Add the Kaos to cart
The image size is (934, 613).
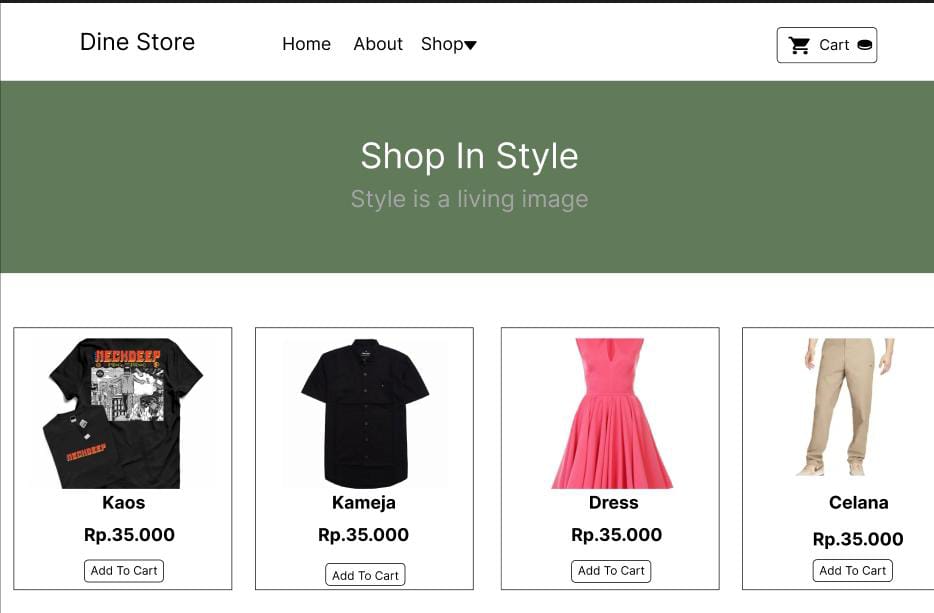click(124, 571)
